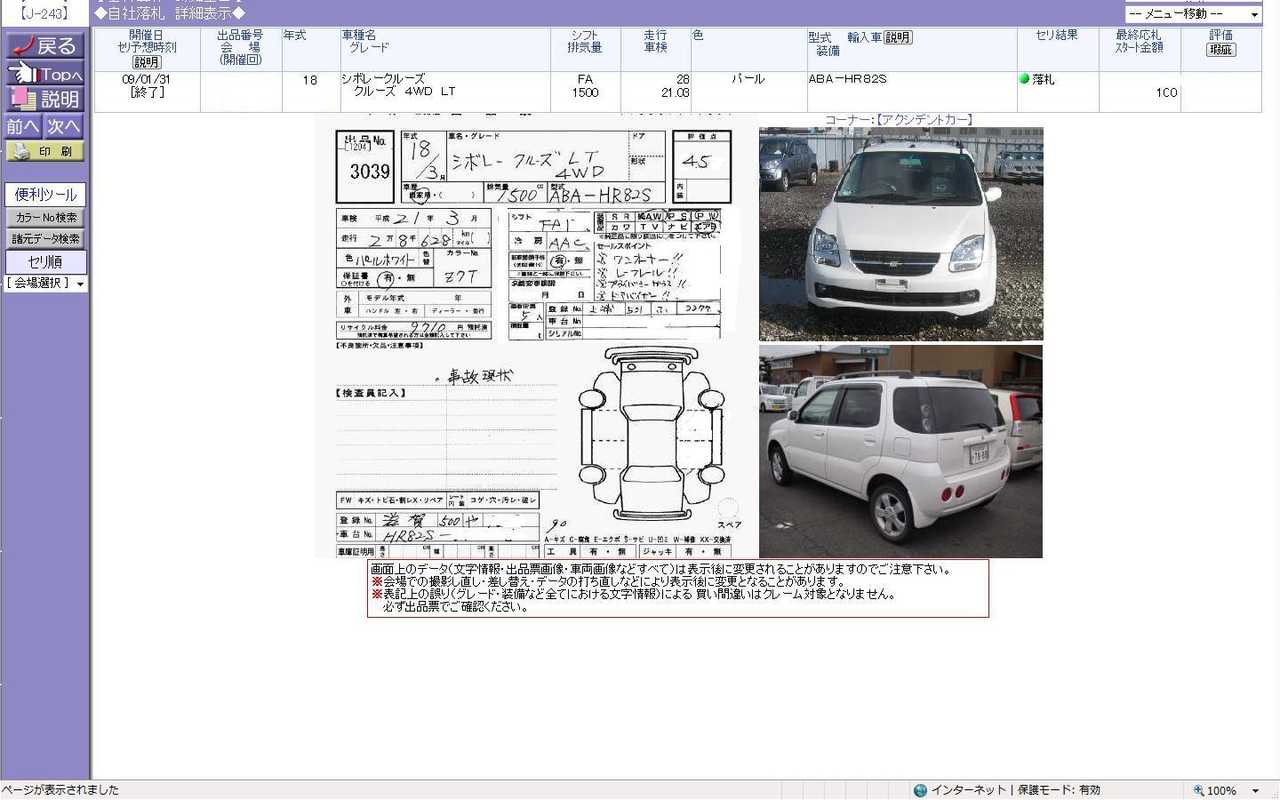The image size is (1280, 800).
Task: Click 説明 under the 開催日 column header
Action: point(147,62)
